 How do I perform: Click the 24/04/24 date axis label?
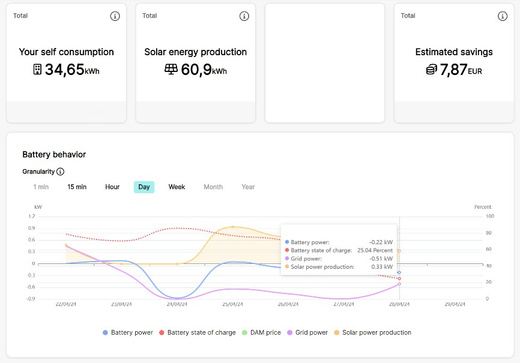(x=177, y=304)
